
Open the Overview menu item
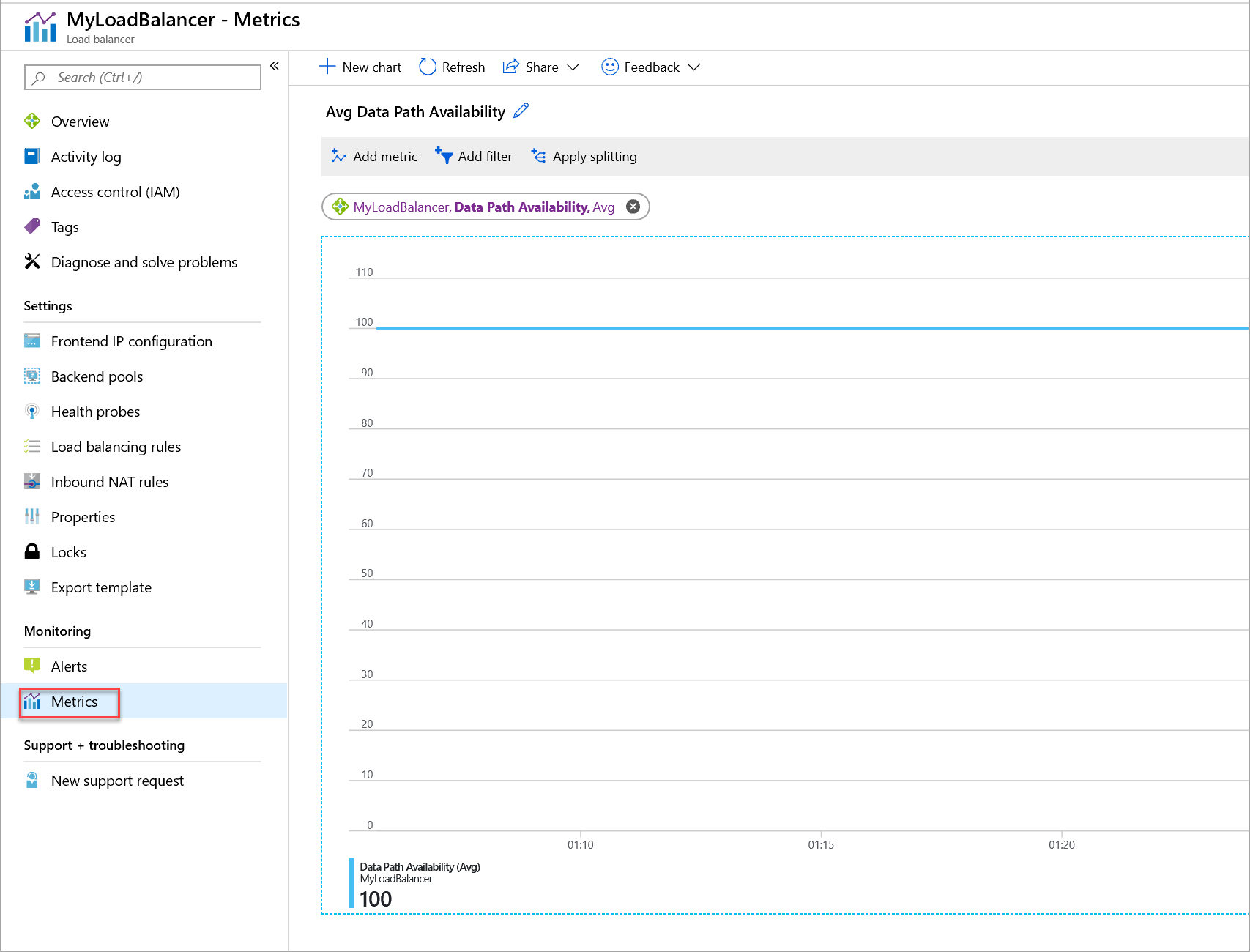pos(80,122)
